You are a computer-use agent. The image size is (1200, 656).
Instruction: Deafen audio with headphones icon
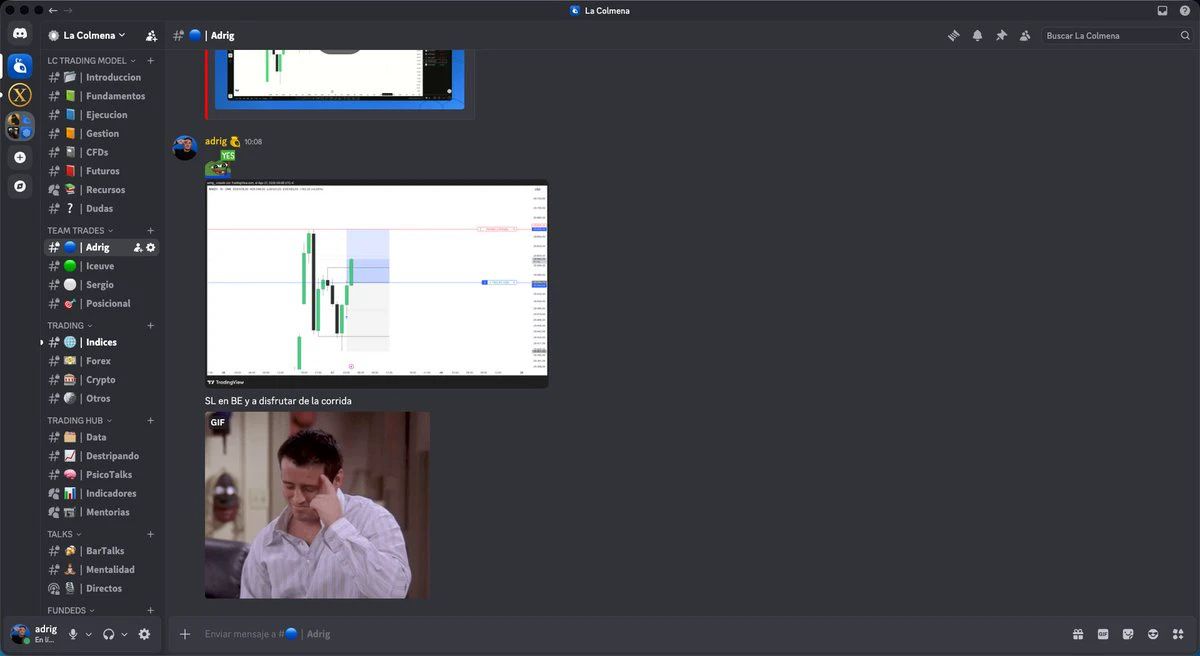(x=108, y=634)
